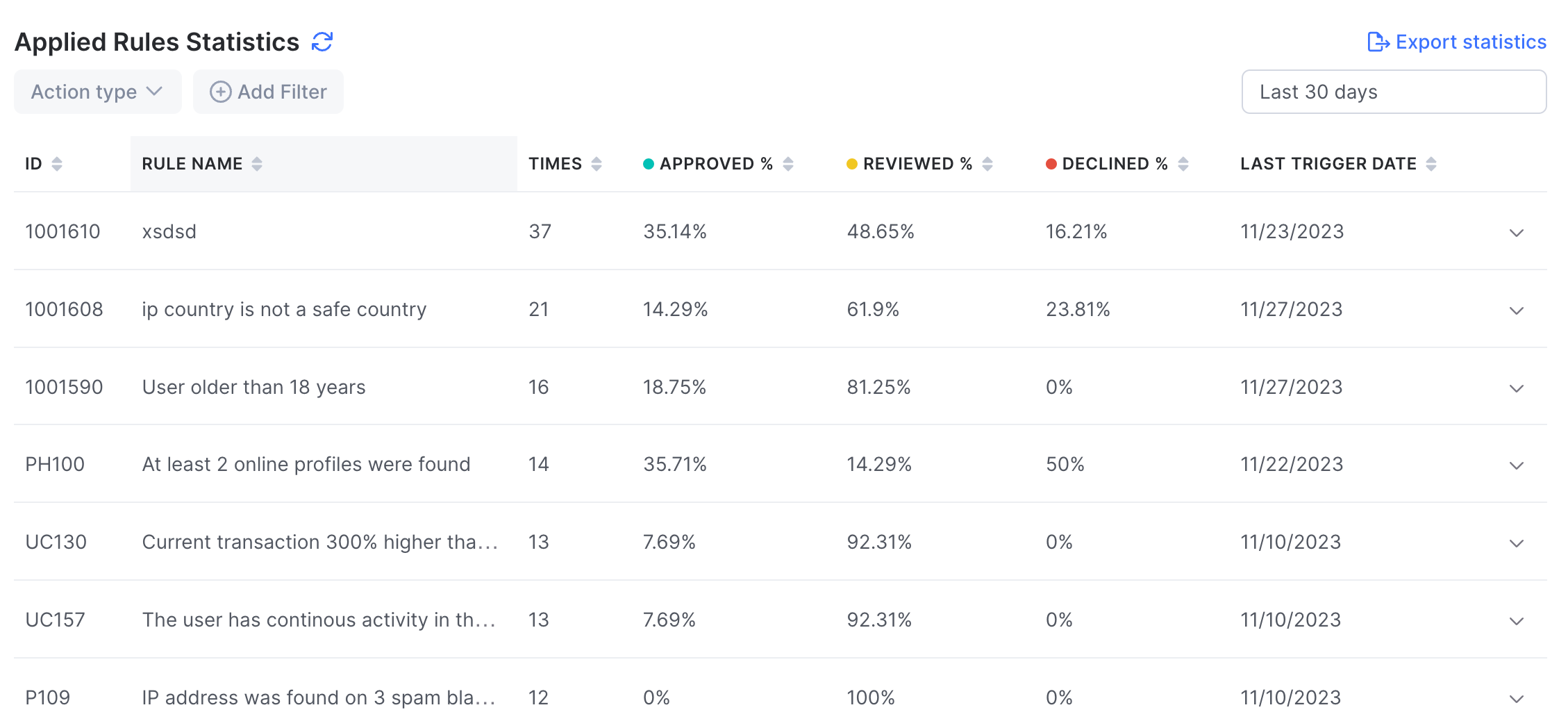The image size is (1568, 728).
Task: Click the Export statistics link
Action: coord(1457,42)
